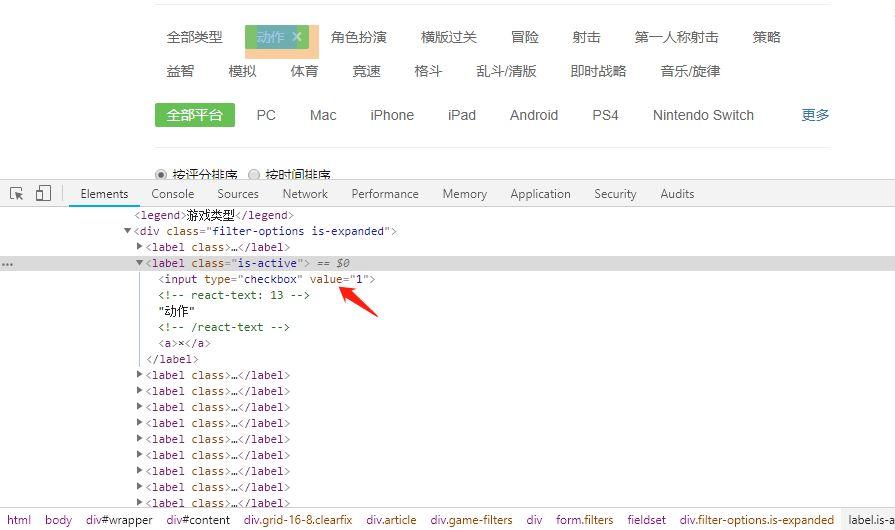The width and height of the screenshot is (895, 530).
Task: Click div#content in the breadcrumb bar
Action: click(x=198, y=520)
